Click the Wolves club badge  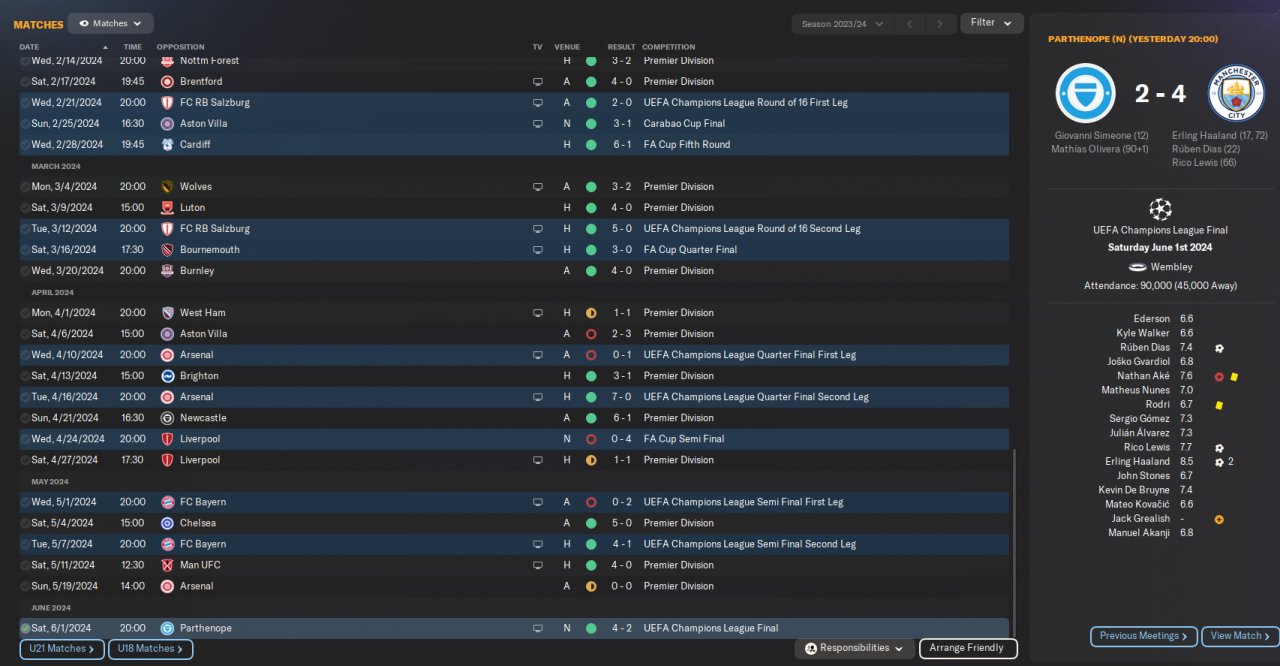(x=167, y=186)
